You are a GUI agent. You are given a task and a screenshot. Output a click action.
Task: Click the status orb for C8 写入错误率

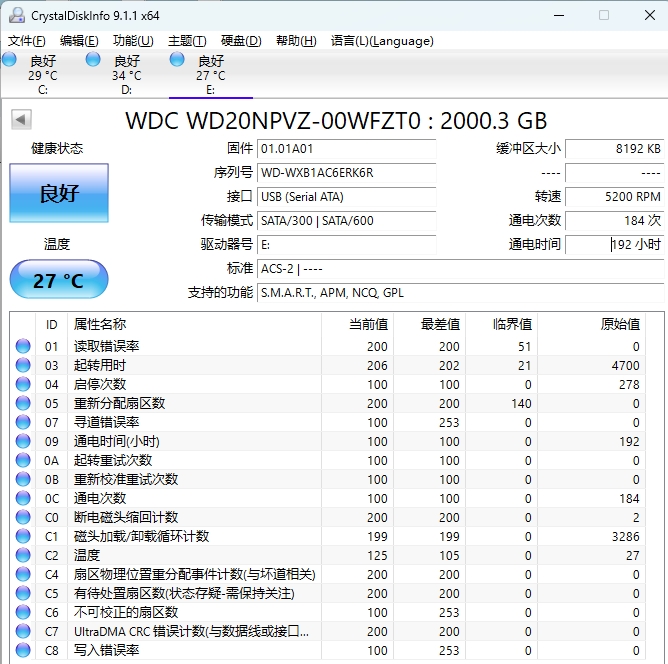coord(23,650)
